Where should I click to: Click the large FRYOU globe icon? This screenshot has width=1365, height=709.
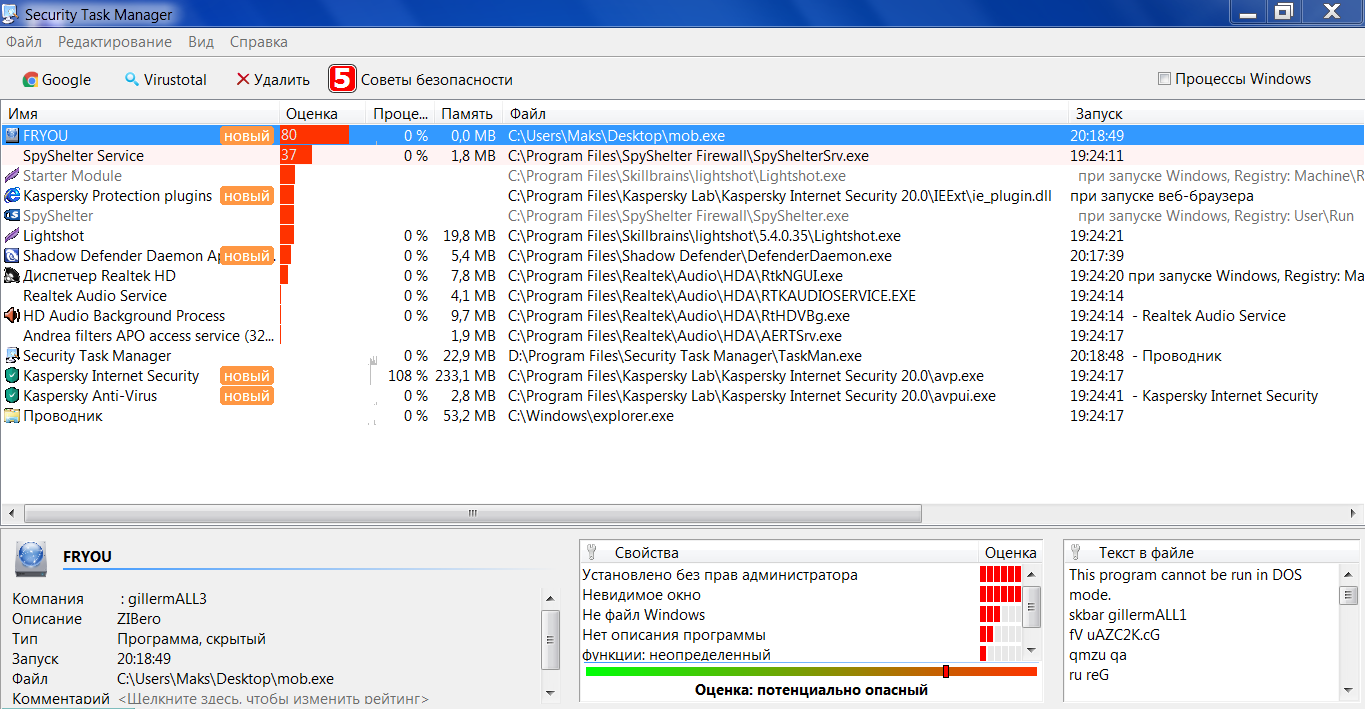pos(31,557)
